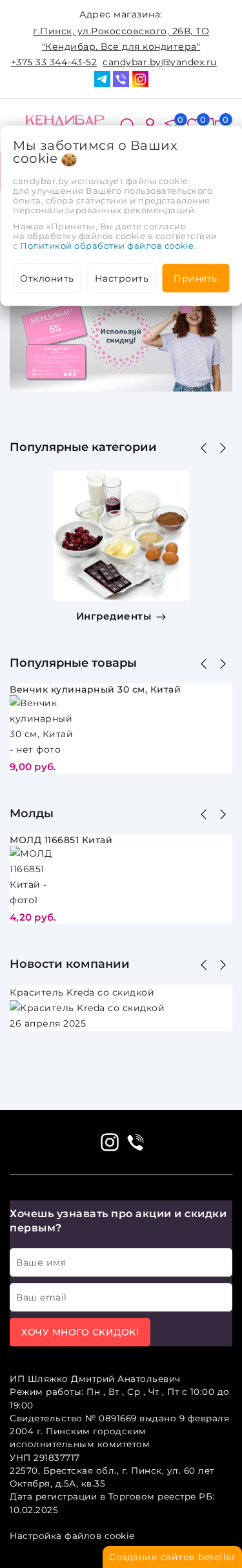Open Политикой обработки файлов cookie link
Screen dimensions: 242x1568
(106, 246)
